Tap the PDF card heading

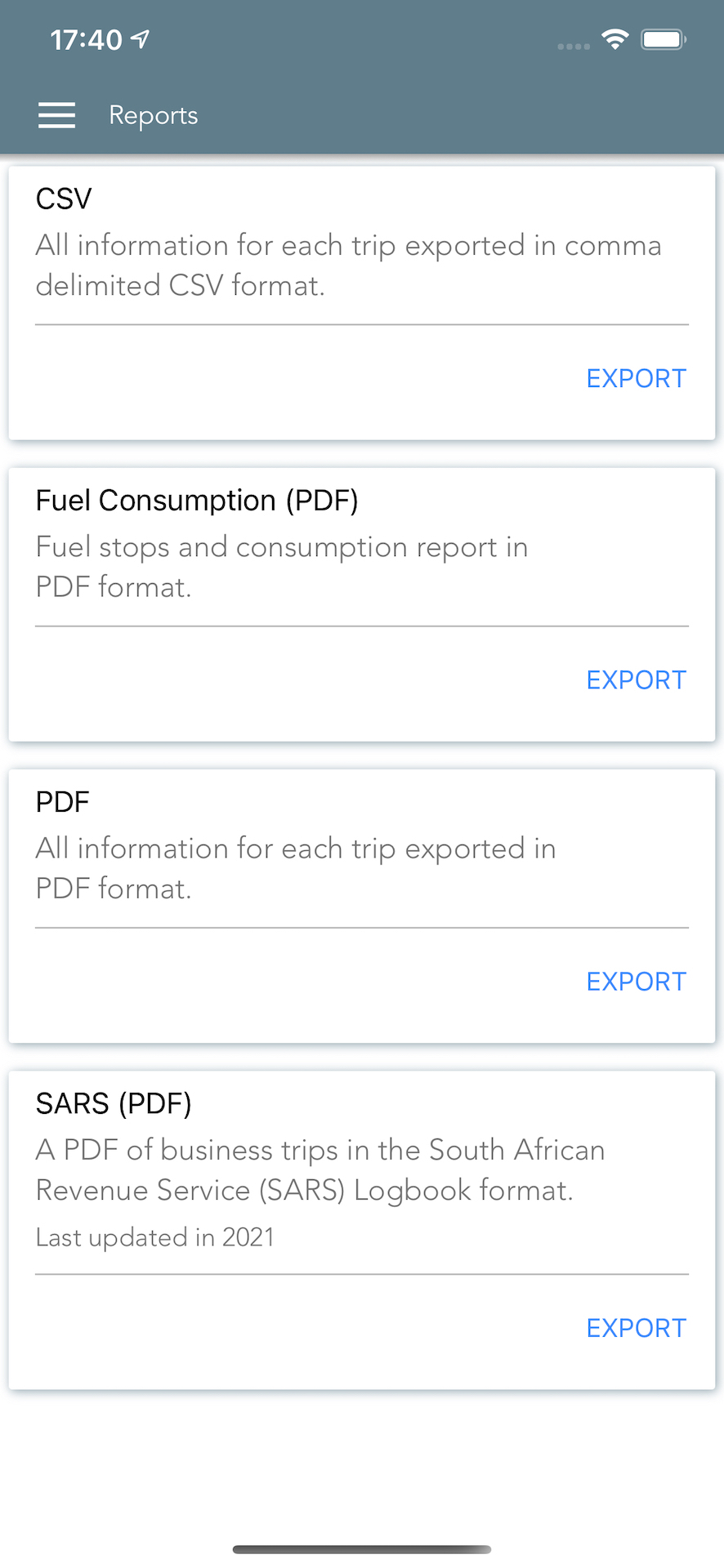click(x=62, y=802)
